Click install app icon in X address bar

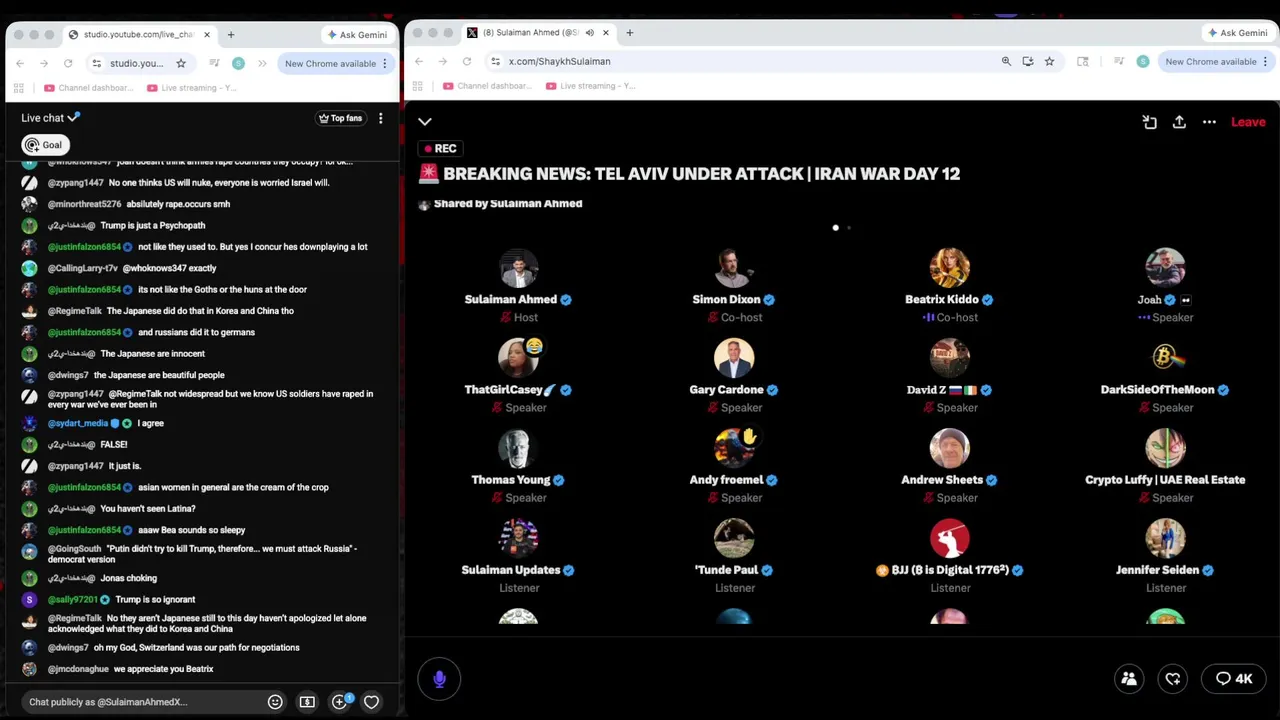point(1027,61)
